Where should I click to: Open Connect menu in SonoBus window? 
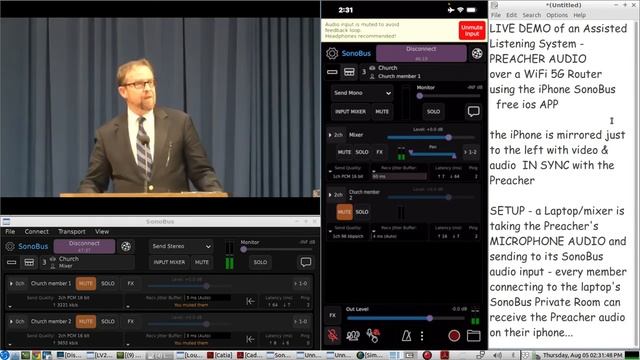coord(36,231)
